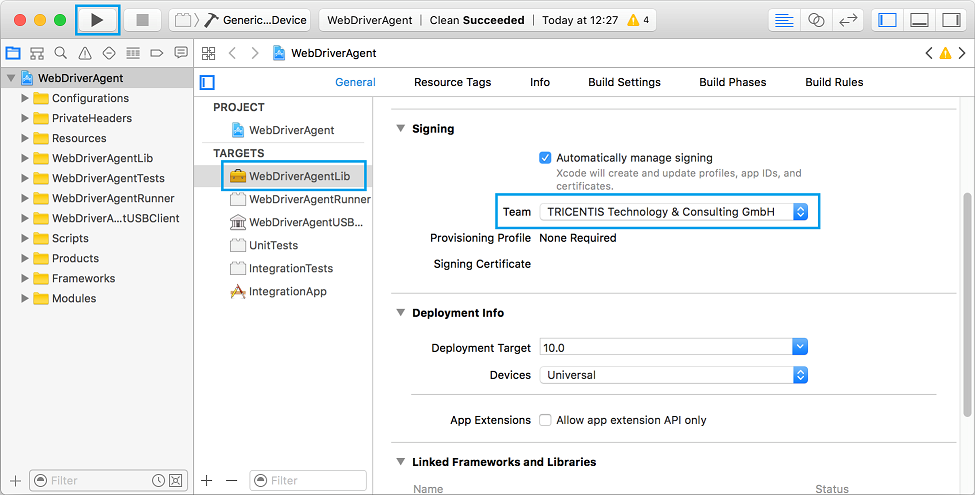Jump to next issue arrow

962,53
